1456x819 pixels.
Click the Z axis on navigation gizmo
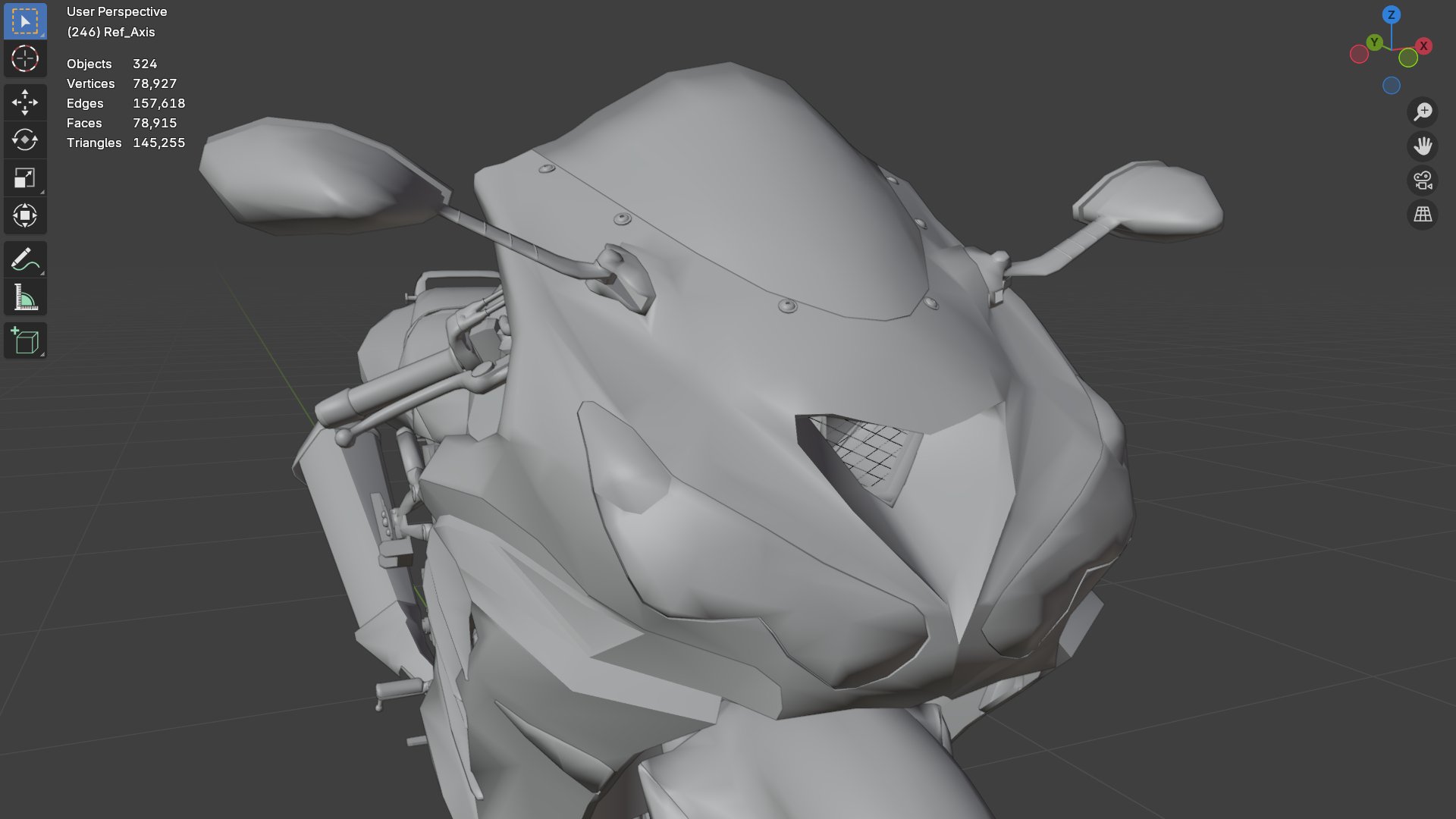point(1391,14)
